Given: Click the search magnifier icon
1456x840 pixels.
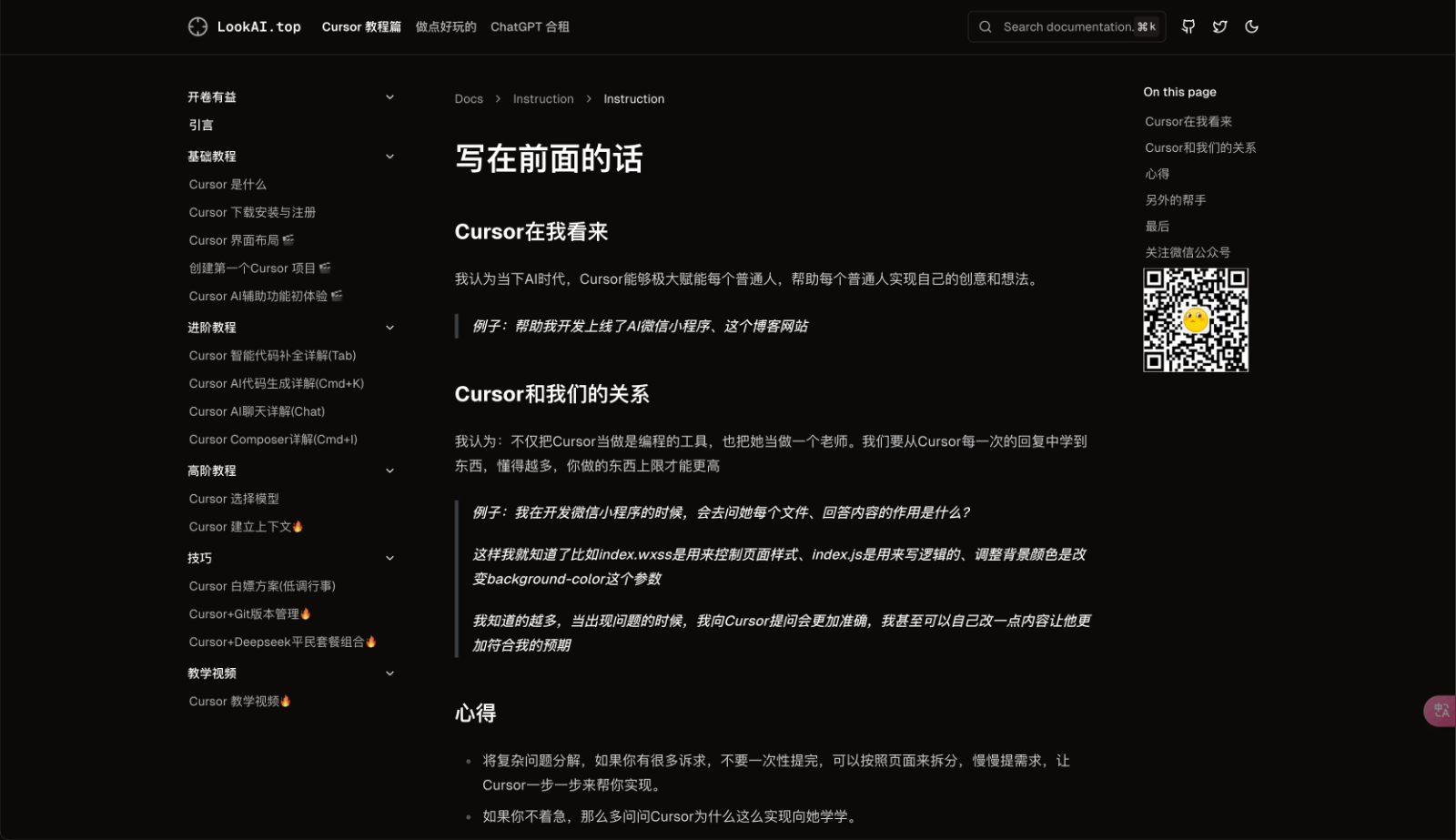Looking at the screenshot, I should click(985, 26).
